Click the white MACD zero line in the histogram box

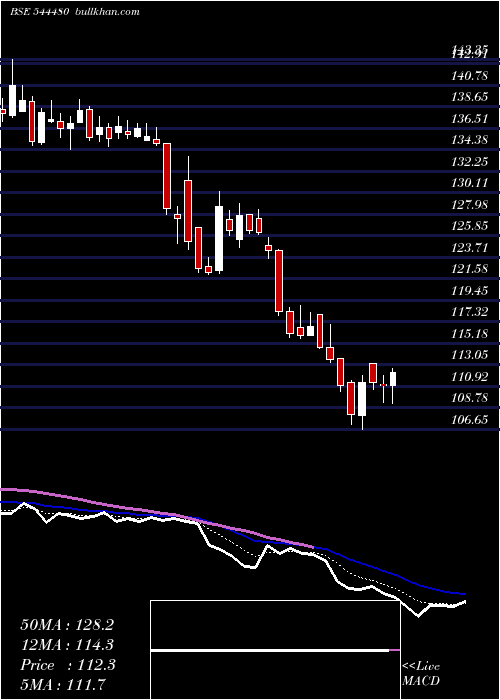270,650
